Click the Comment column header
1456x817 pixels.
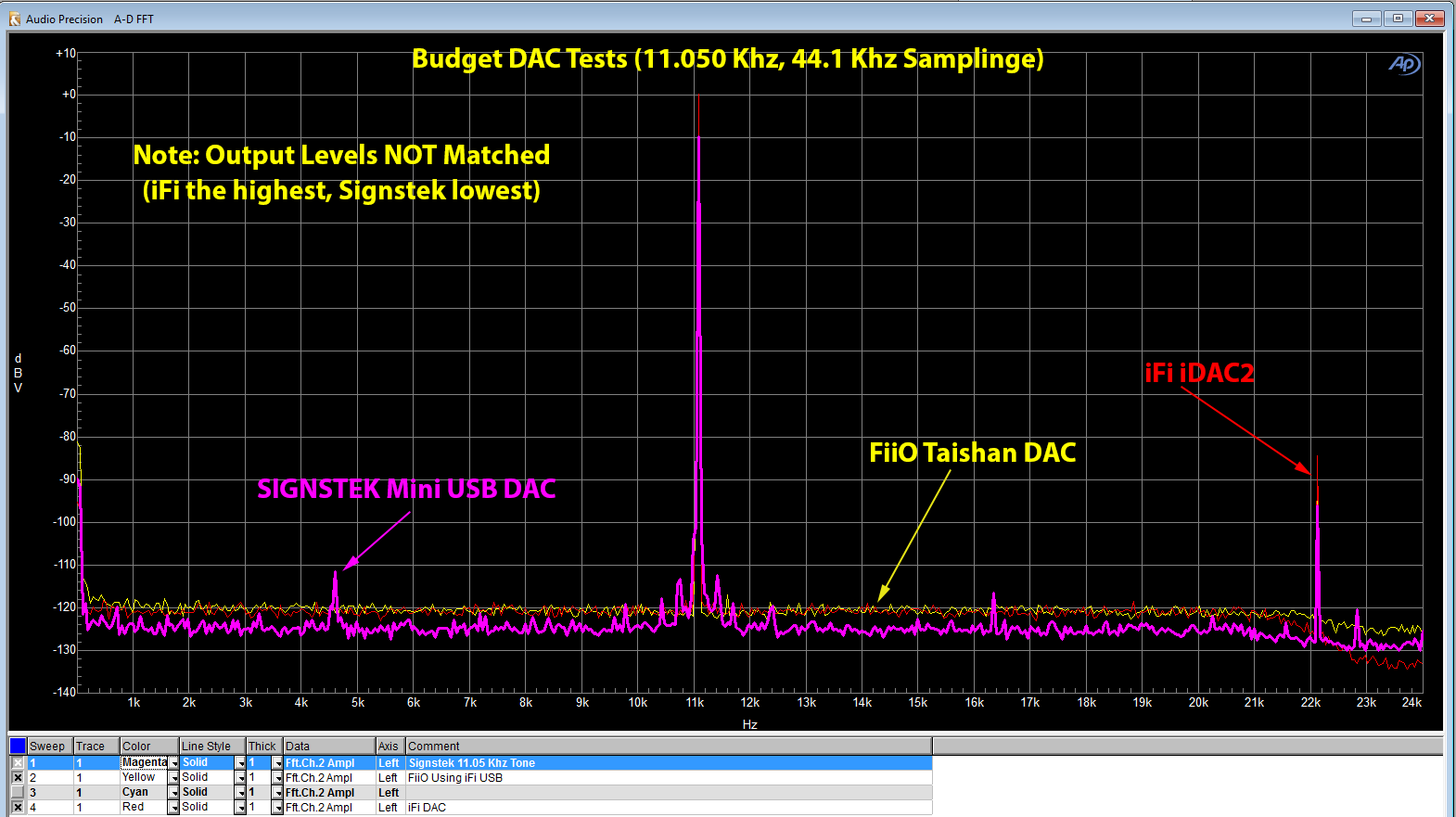[669, 746]
